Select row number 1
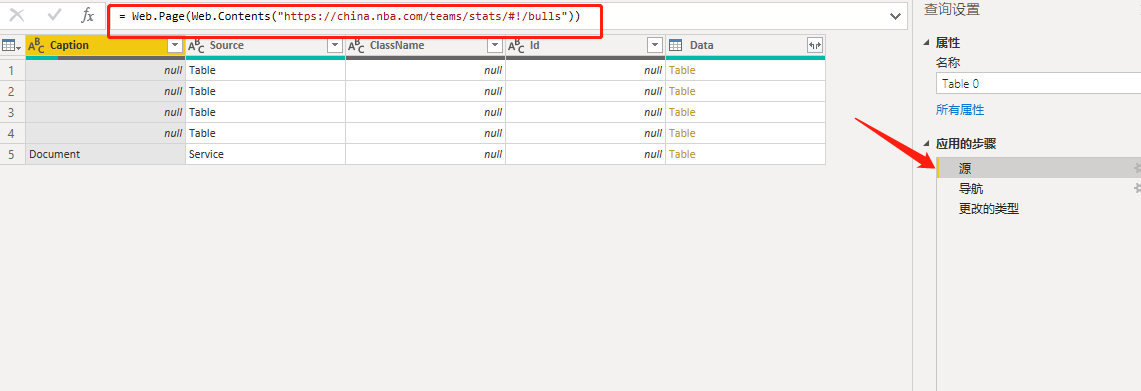 12,71
